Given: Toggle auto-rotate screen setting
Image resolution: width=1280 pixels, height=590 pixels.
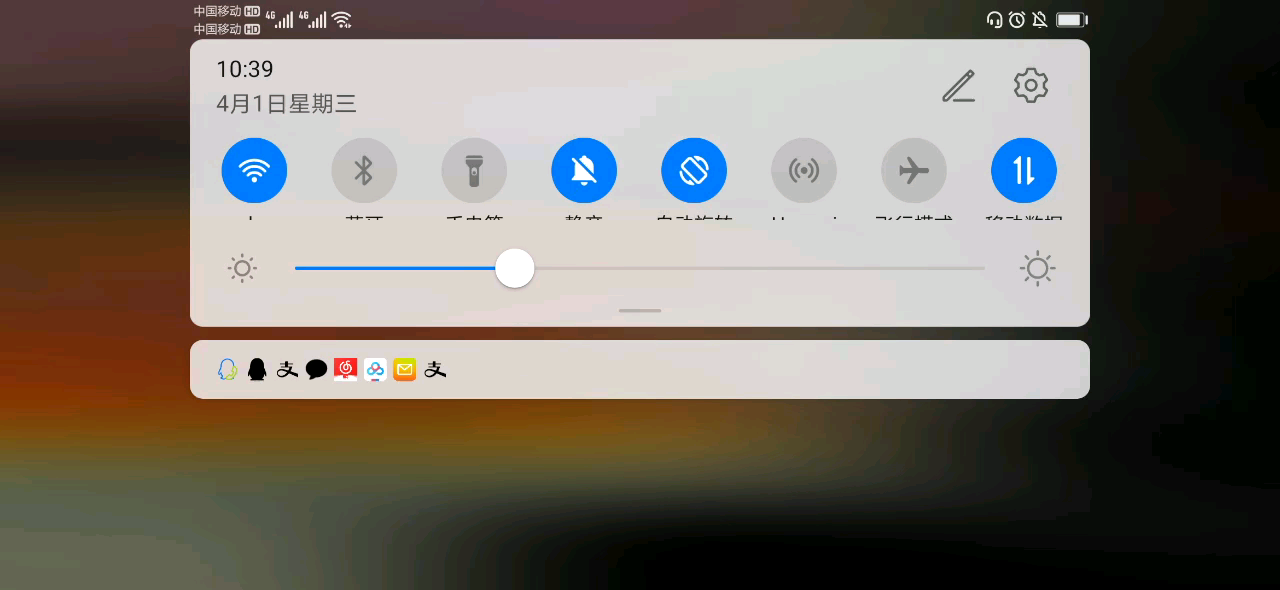Looking at the screenshot, I should pyautogui.click(x=694, y=170).
